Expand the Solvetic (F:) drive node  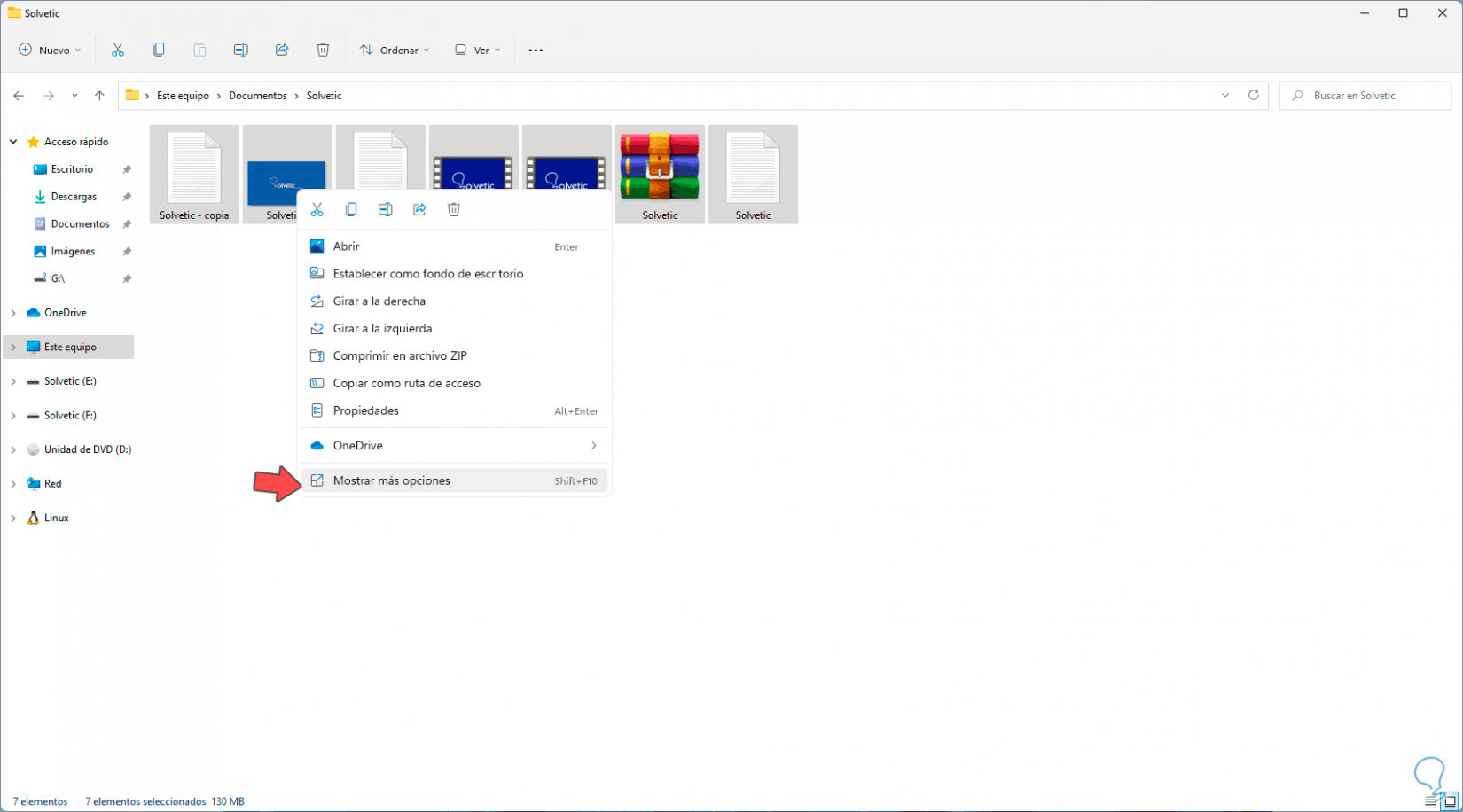coord(13,416)
